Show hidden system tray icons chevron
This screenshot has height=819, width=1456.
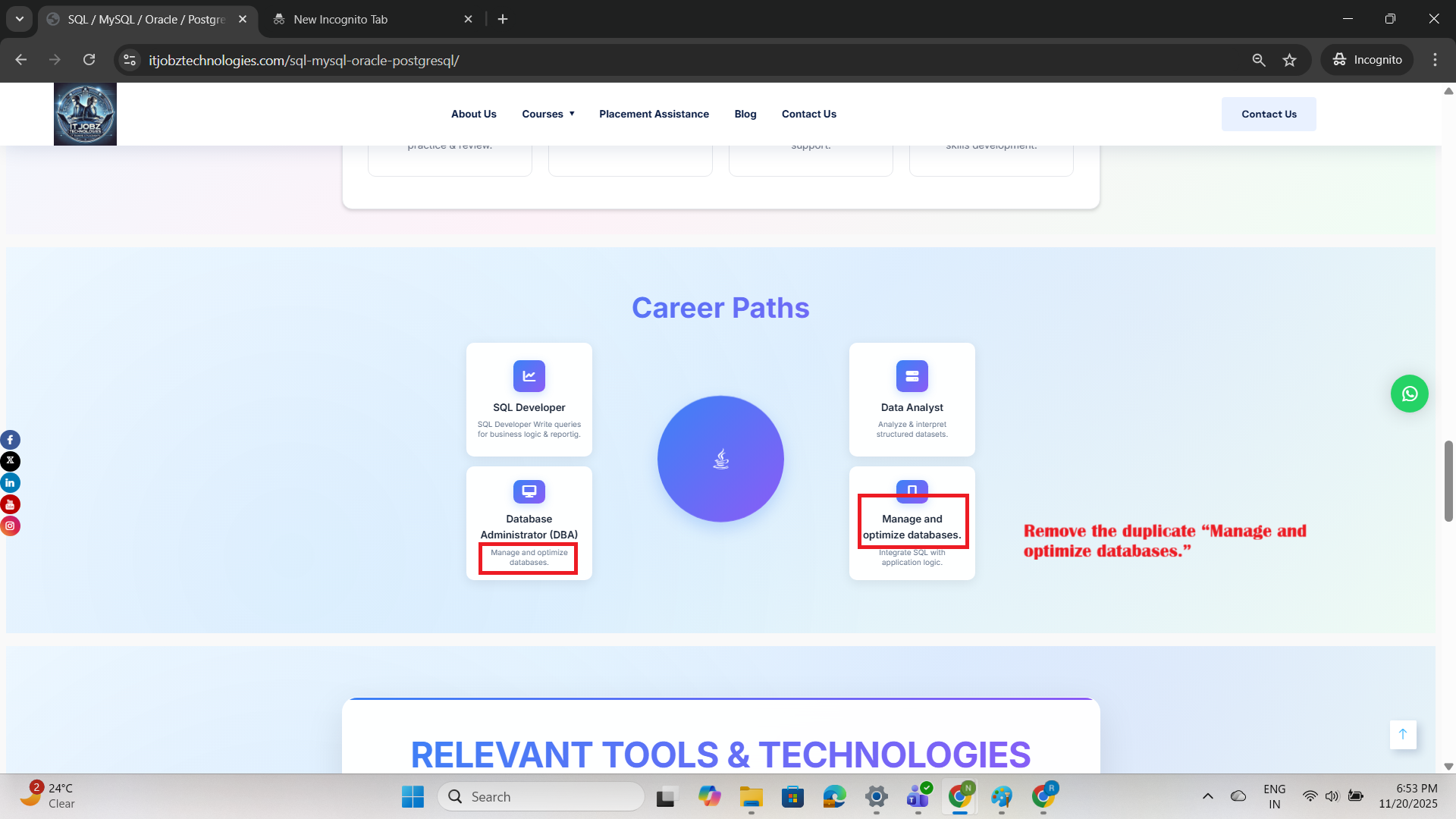1207,796
